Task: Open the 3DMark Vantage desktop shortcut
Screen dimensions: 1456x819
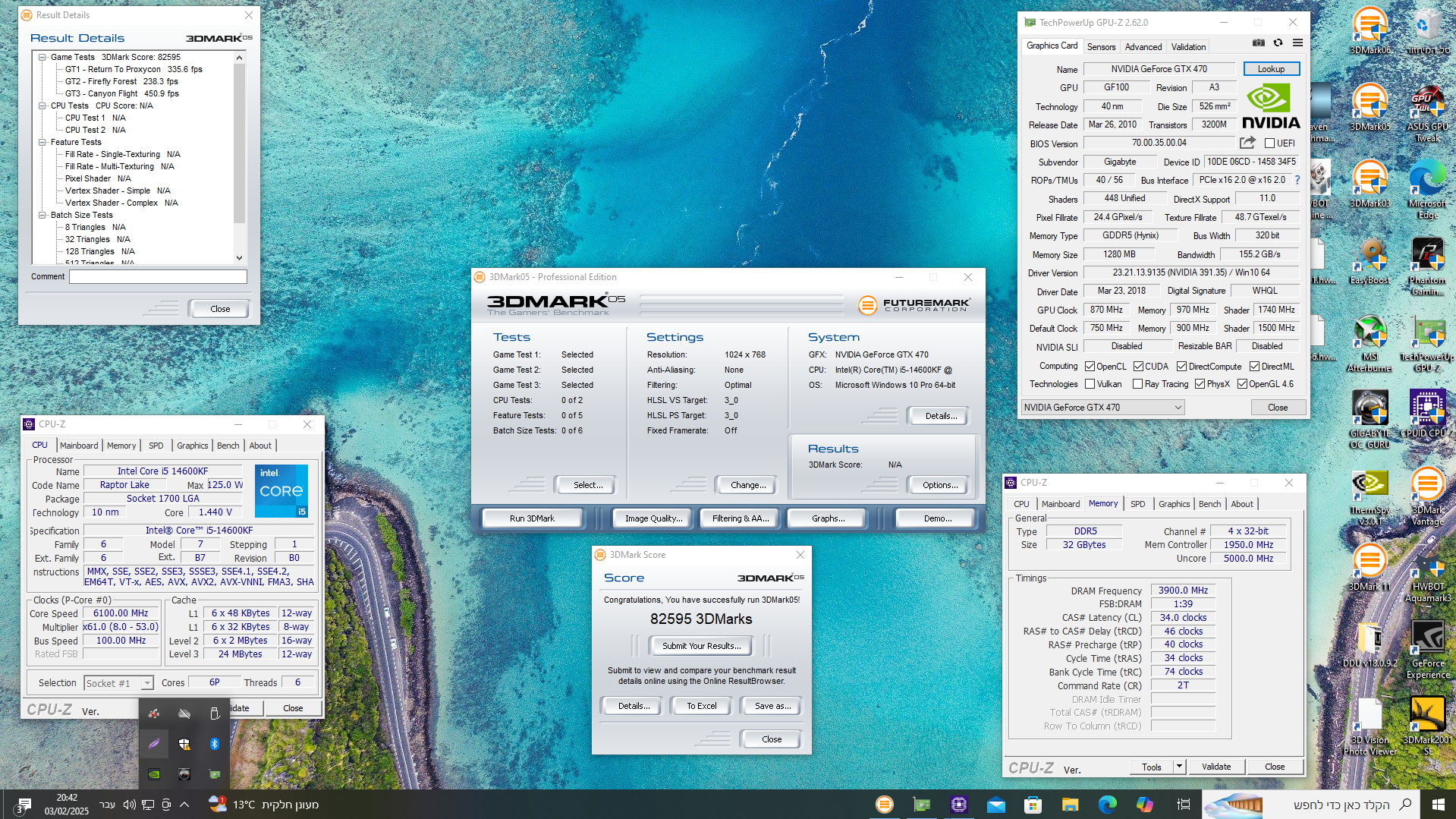Action: pos(1428,496)
